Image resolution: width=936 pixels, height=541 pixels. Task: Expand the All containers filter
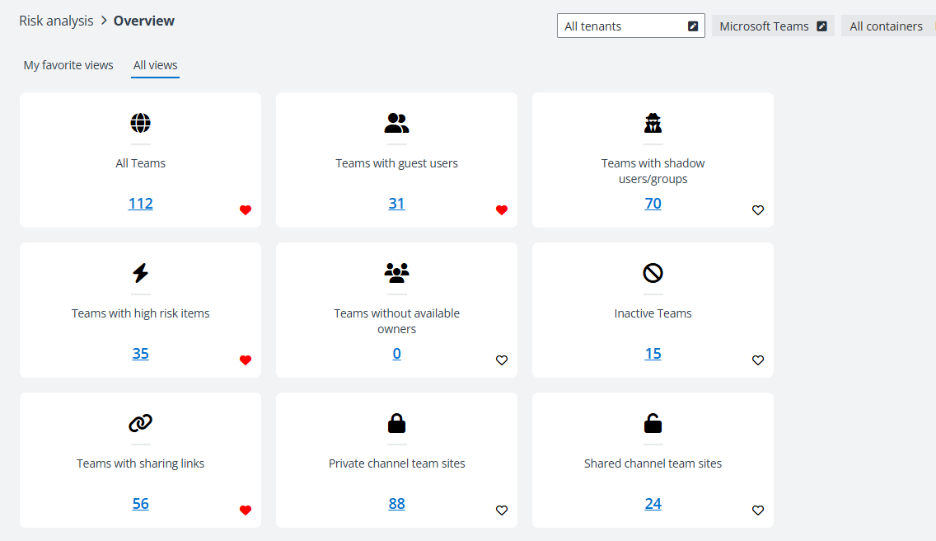(887, 26)
